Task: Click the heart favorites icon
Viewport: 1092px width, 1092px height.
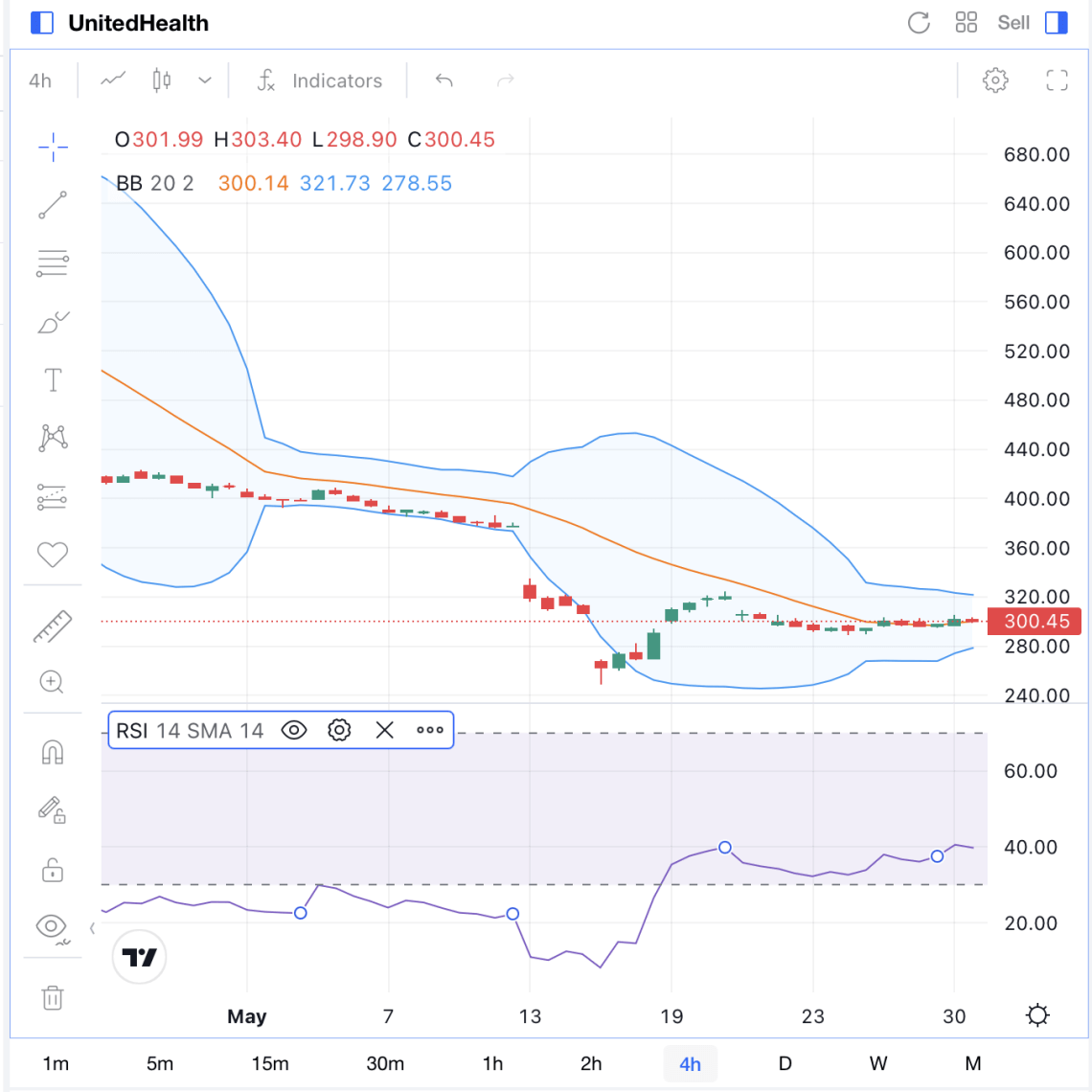Action: point(53,555)
